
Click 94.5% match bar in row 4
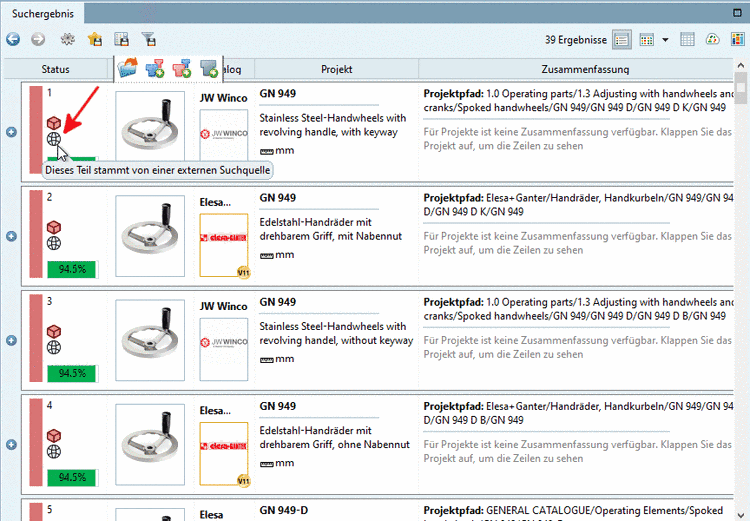72,478
